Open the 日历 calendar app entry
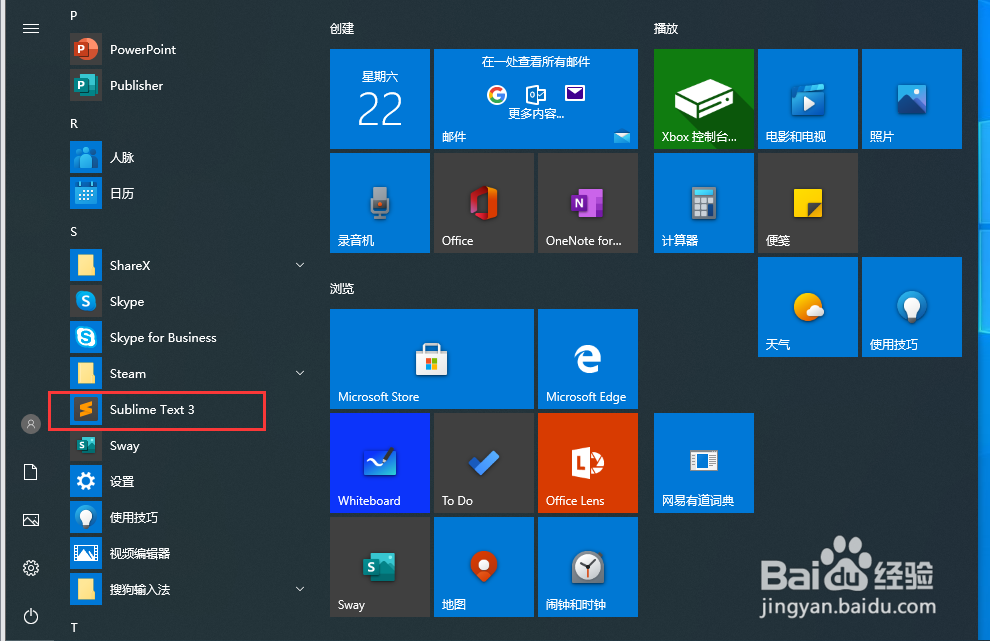 point(189,193)
